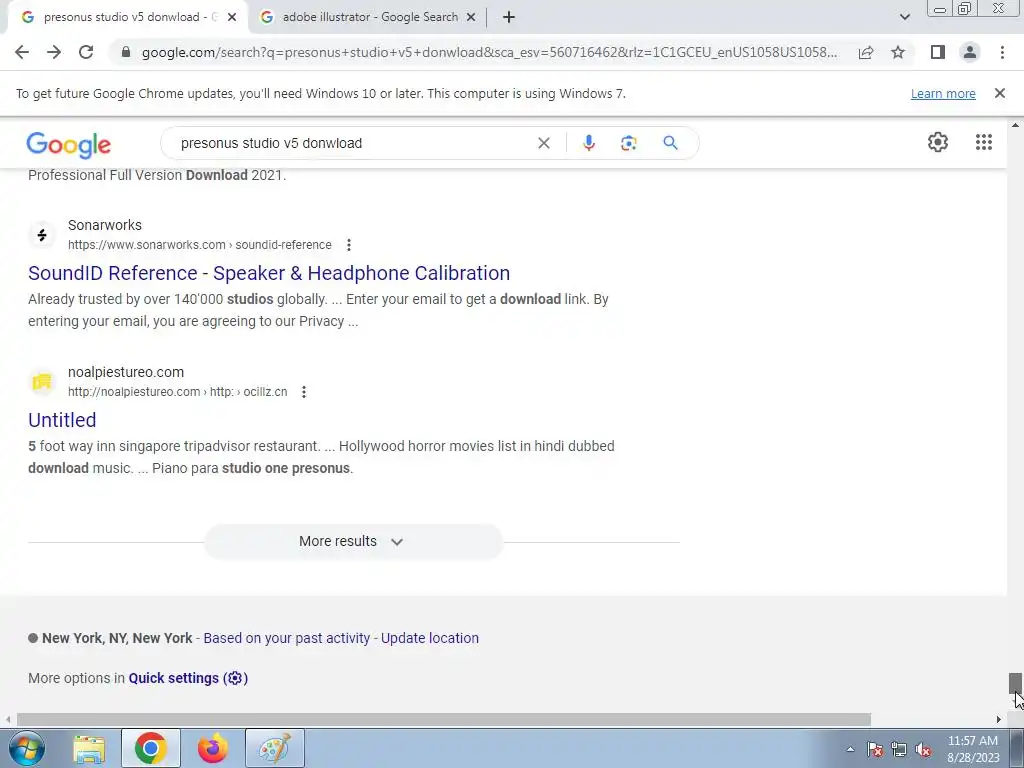The image size is (1024, 768).
Task: Open Learn more about Chrome updates
Action: click(943, 93)
